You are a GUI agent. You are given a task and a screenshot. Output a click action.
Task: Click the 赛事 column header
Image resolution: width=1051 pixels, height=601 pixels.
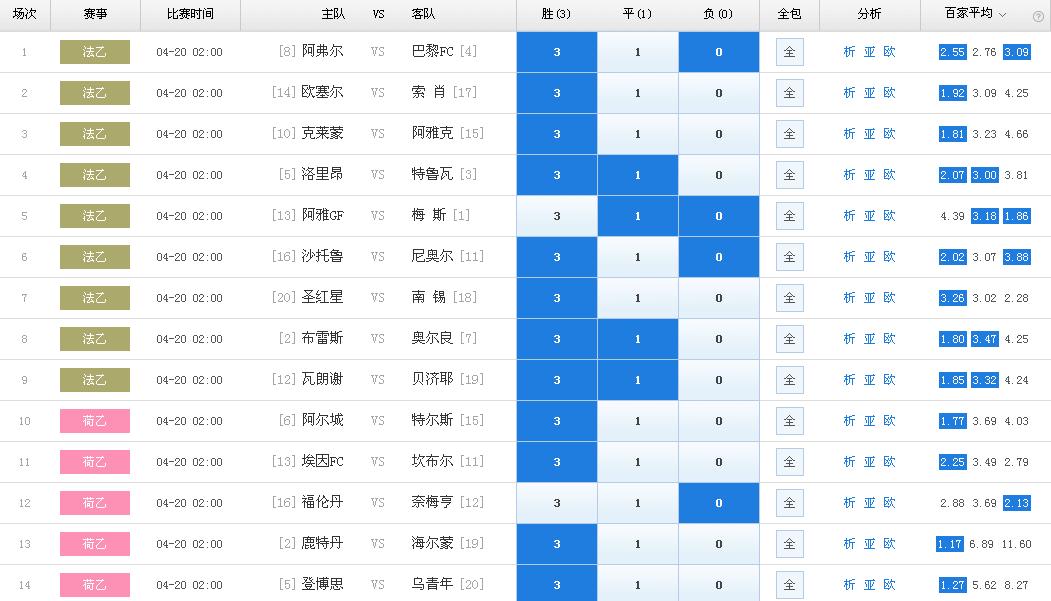click(95, 14)
